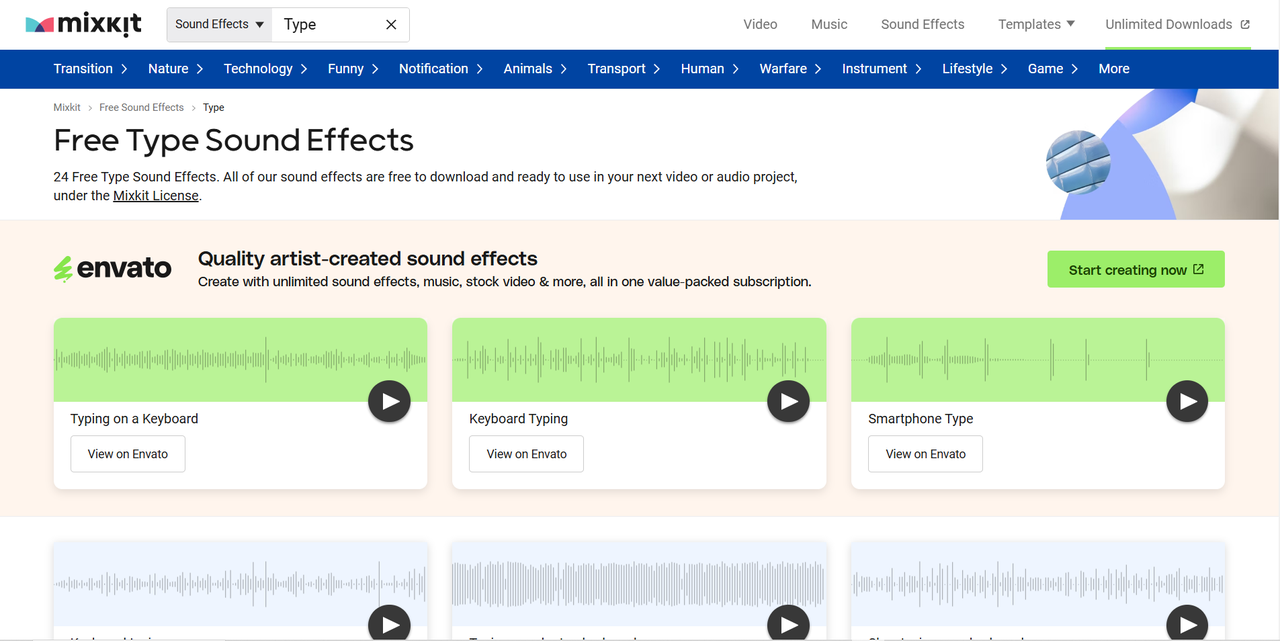Click the Keyboard Typing waveform
Image resolution: width=1280 pixels, height=641 pixels.
pos(639,360)
